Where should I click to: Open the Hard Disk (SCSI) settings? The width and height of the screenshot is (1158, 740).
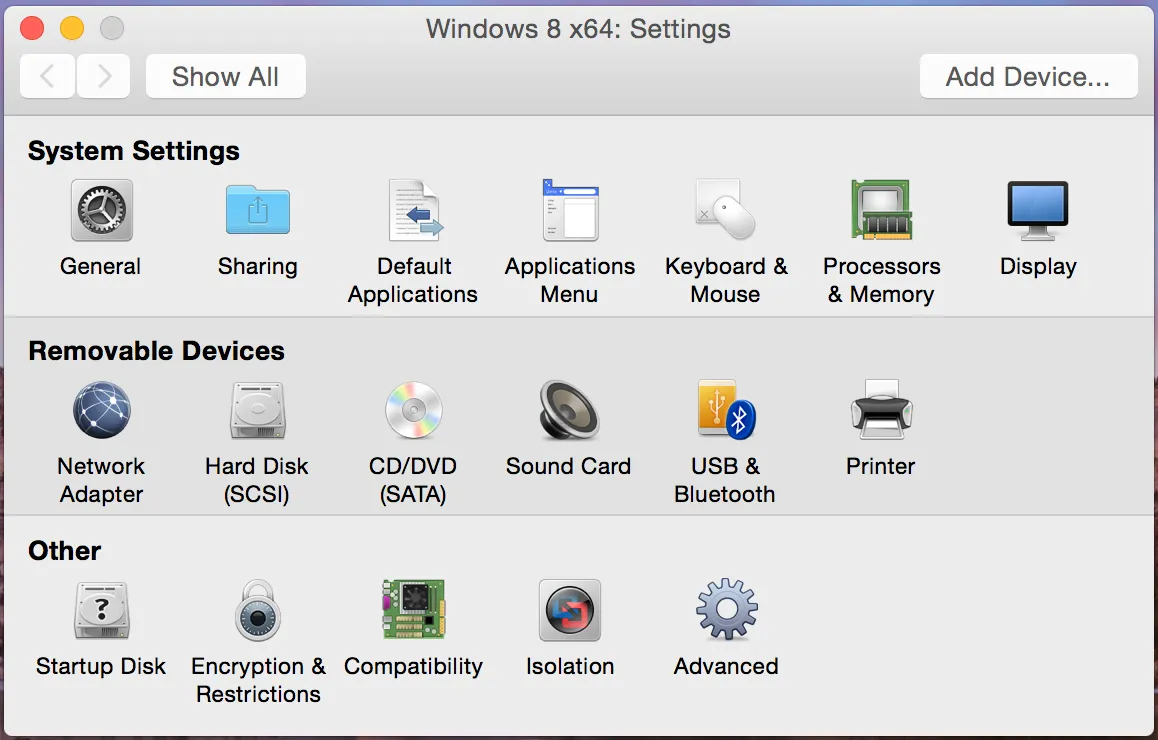tap(258, 410)
